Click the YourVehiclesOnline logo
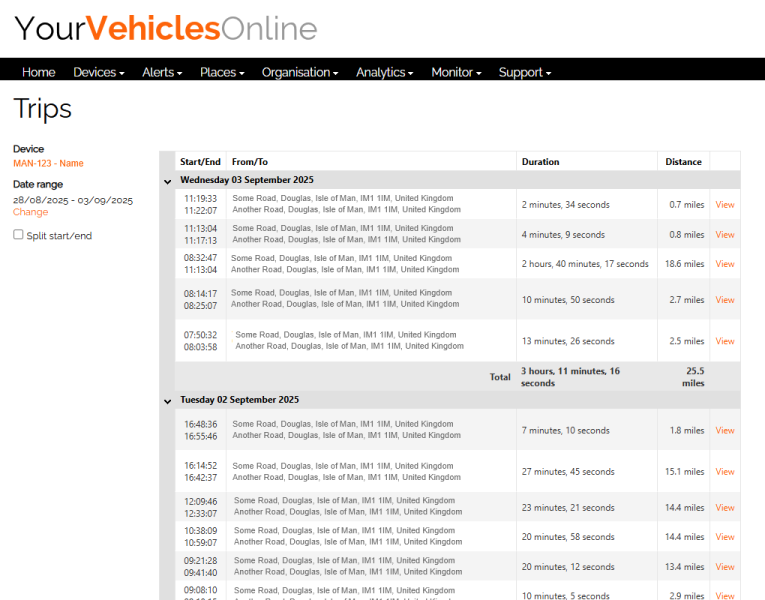Image resolution: width=765 pixels, height=600 pixels. [165, 29]
